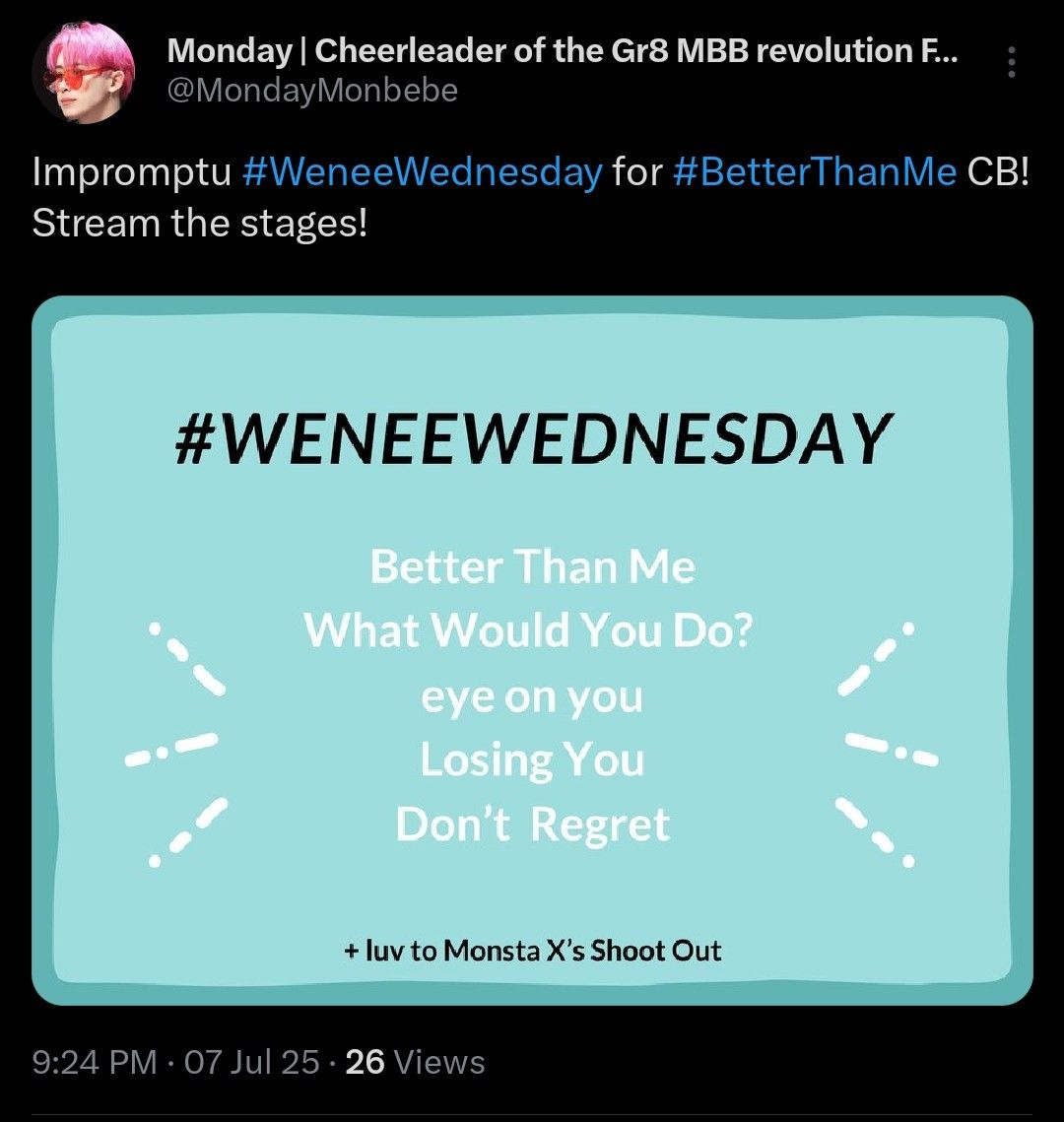Click the left white sparkle burst decoration
This screenshot has width=1064, height=1122.
pyautogui.click(x=176, y=744)
